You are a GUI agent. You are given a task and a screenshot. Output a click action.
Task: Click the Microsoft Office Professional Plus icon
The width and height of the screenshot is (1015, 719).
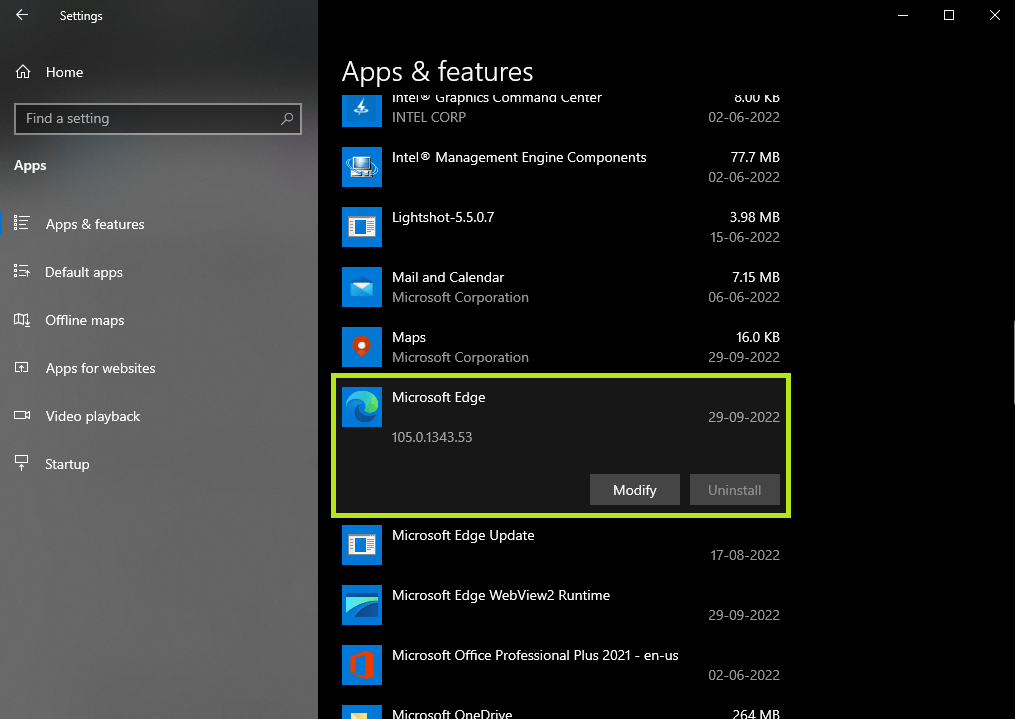362,665
